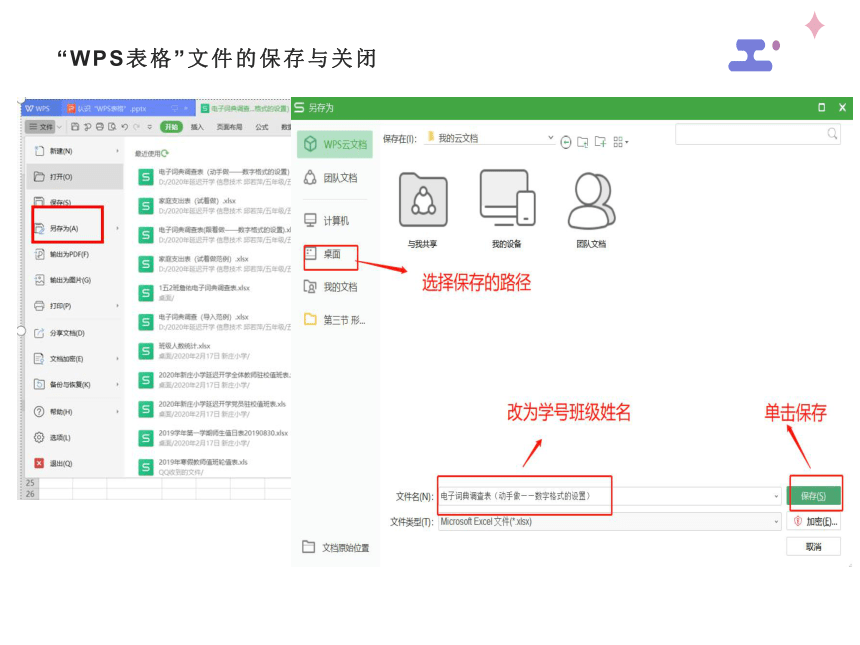Switch to the 插入 ribbon tab
This screenshot has width=860, height=645.
[x=197, y=127]
